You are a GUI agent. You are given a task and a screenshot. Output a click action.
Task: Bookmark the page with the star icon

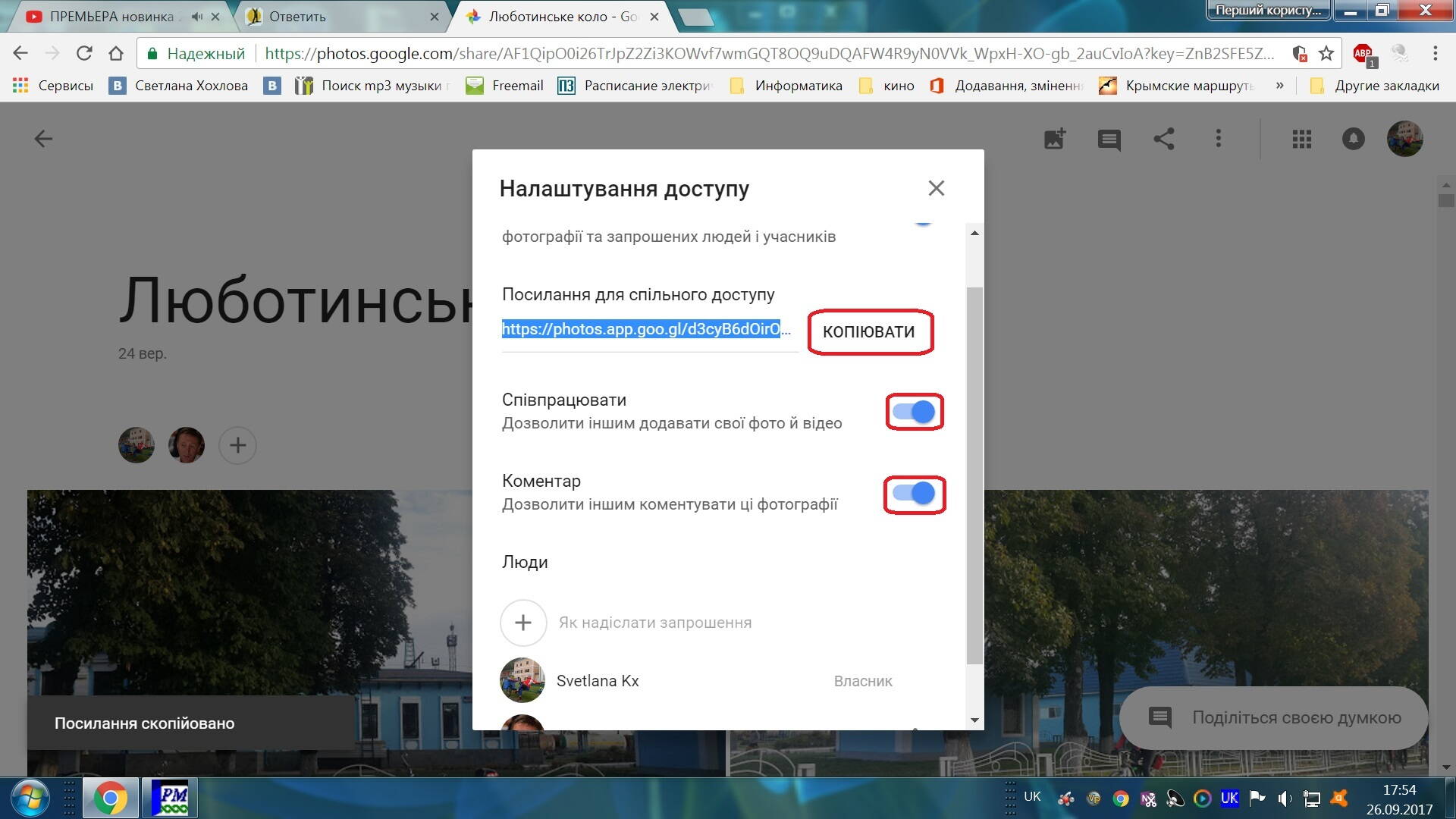tap(1326, 53)
